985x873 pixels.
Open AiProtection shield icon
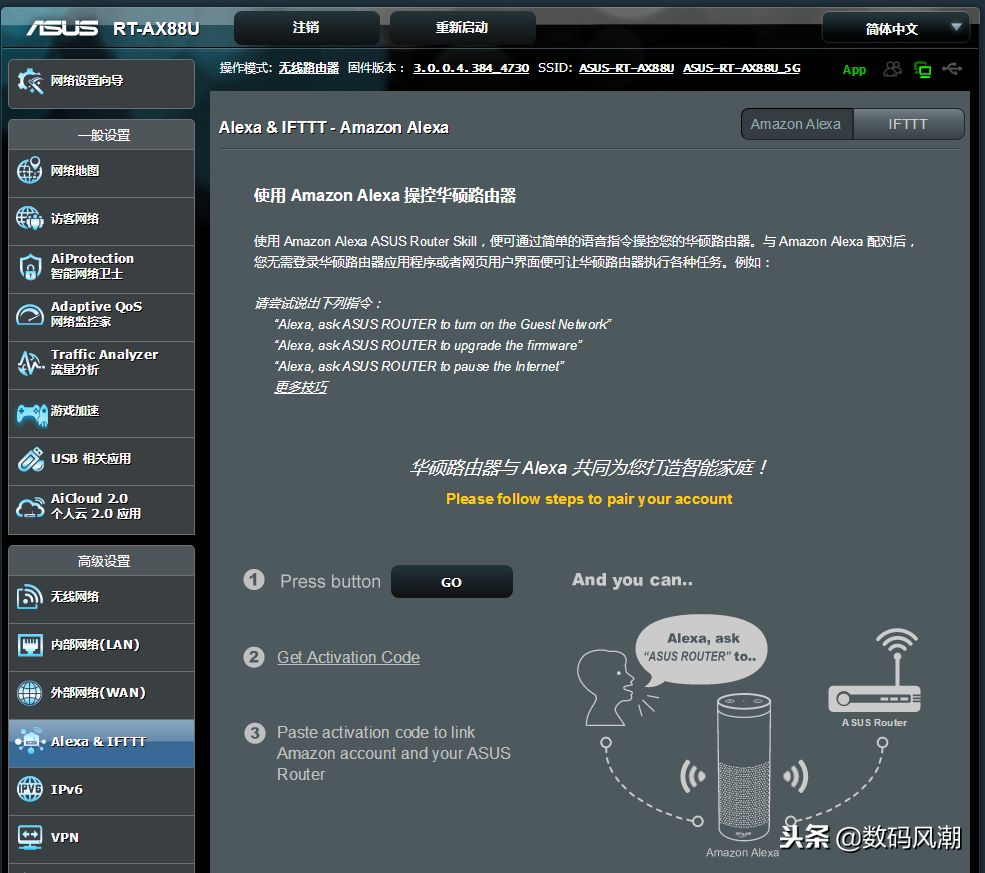click(30, 266)
